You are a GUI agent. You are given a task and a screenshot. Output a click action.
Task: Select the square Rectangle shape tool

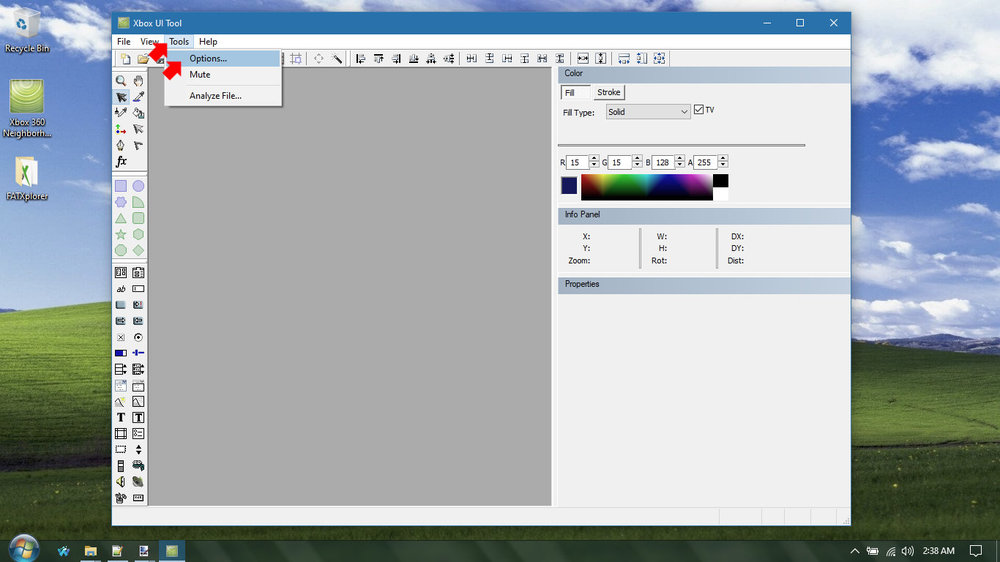[121, 186]
